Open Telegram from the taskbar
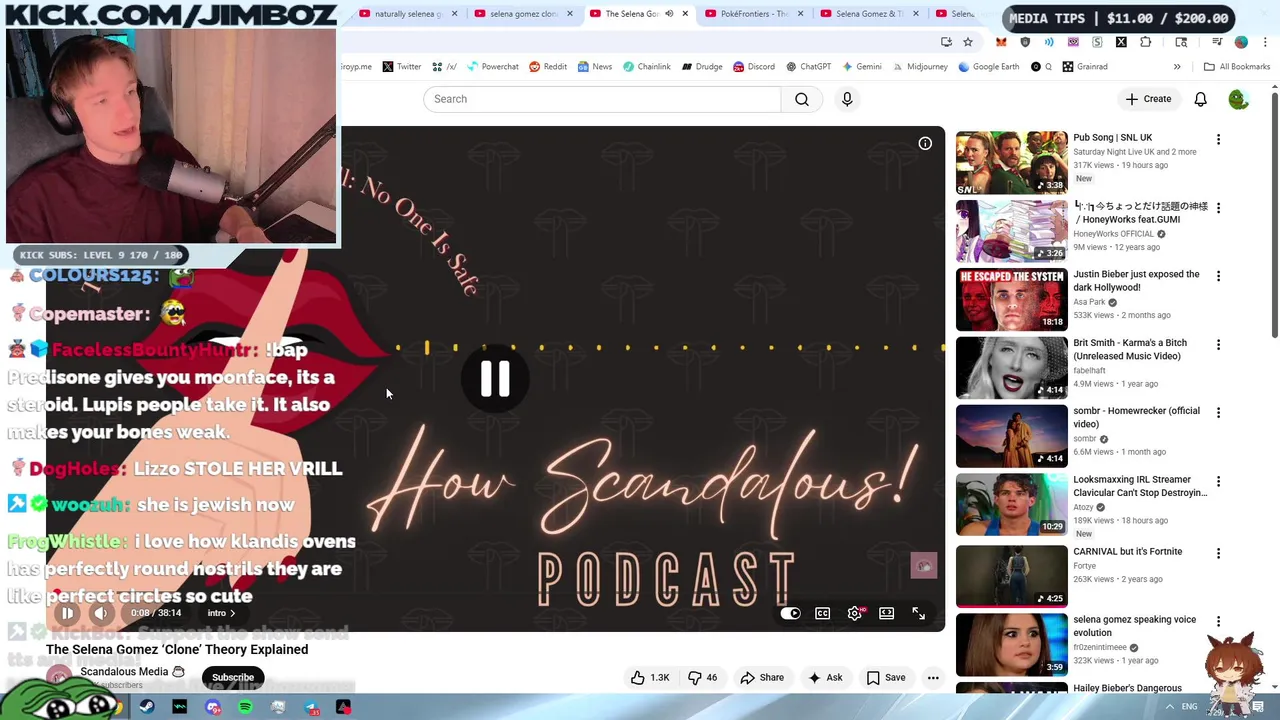The height and width of the screenshot is (720, 1280). tap(311, 707)
